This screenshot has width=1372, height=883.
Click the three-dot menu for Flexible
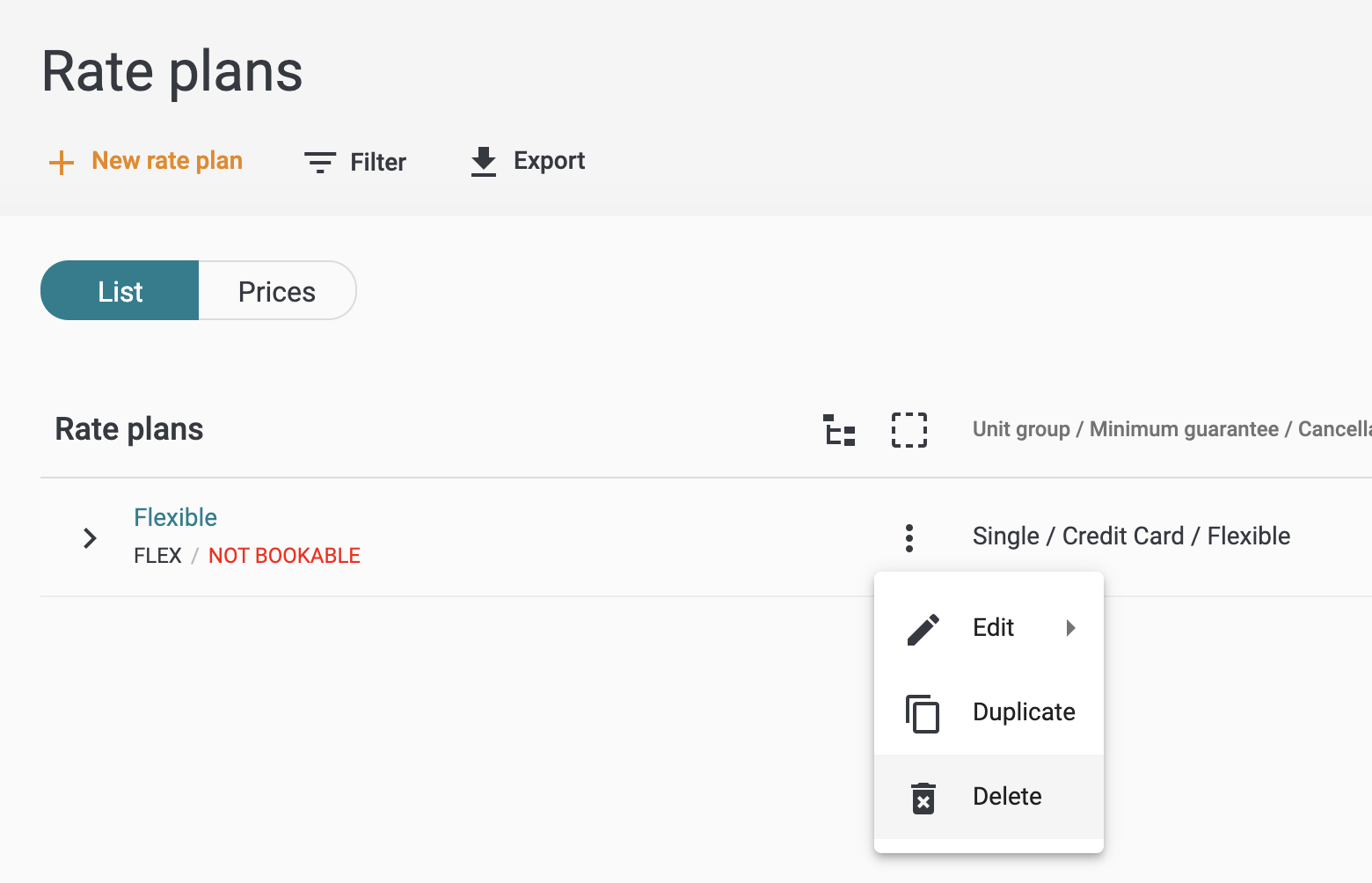909,537
